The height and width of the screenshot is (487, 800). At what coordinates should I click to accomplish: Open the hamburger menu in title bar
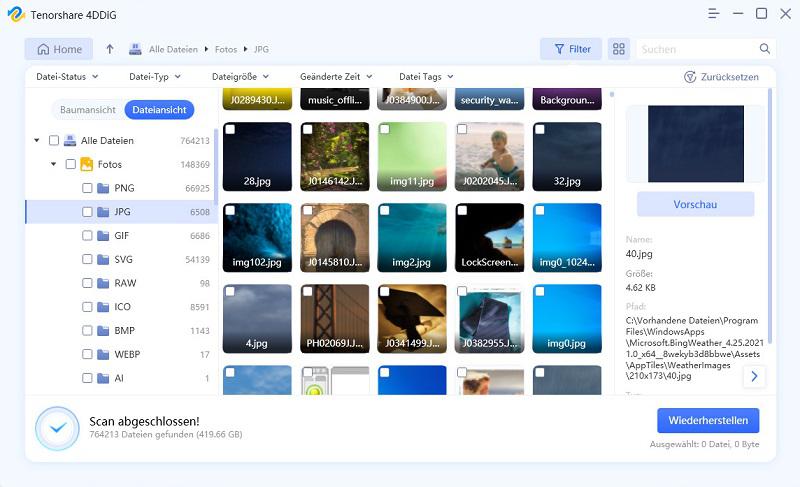tap(713, 14)
